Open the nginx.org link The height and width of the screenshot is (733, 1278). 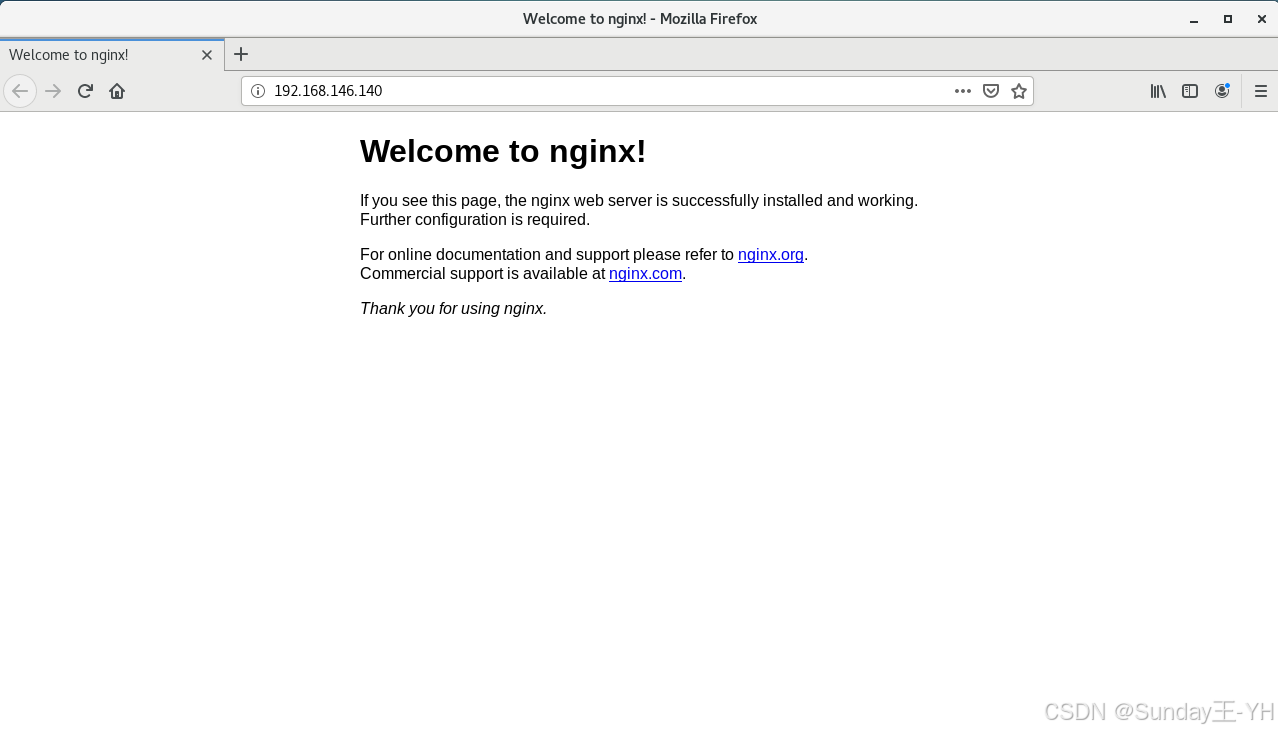770,254
